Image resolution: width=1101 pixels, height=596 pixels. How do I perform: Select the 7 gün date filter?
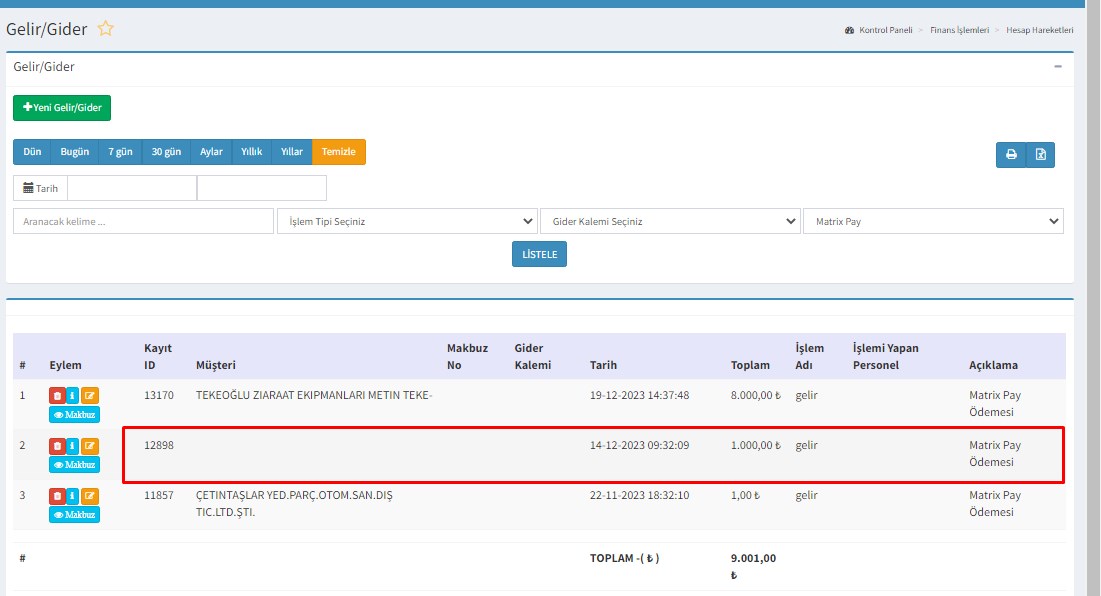tap(120, 152)
